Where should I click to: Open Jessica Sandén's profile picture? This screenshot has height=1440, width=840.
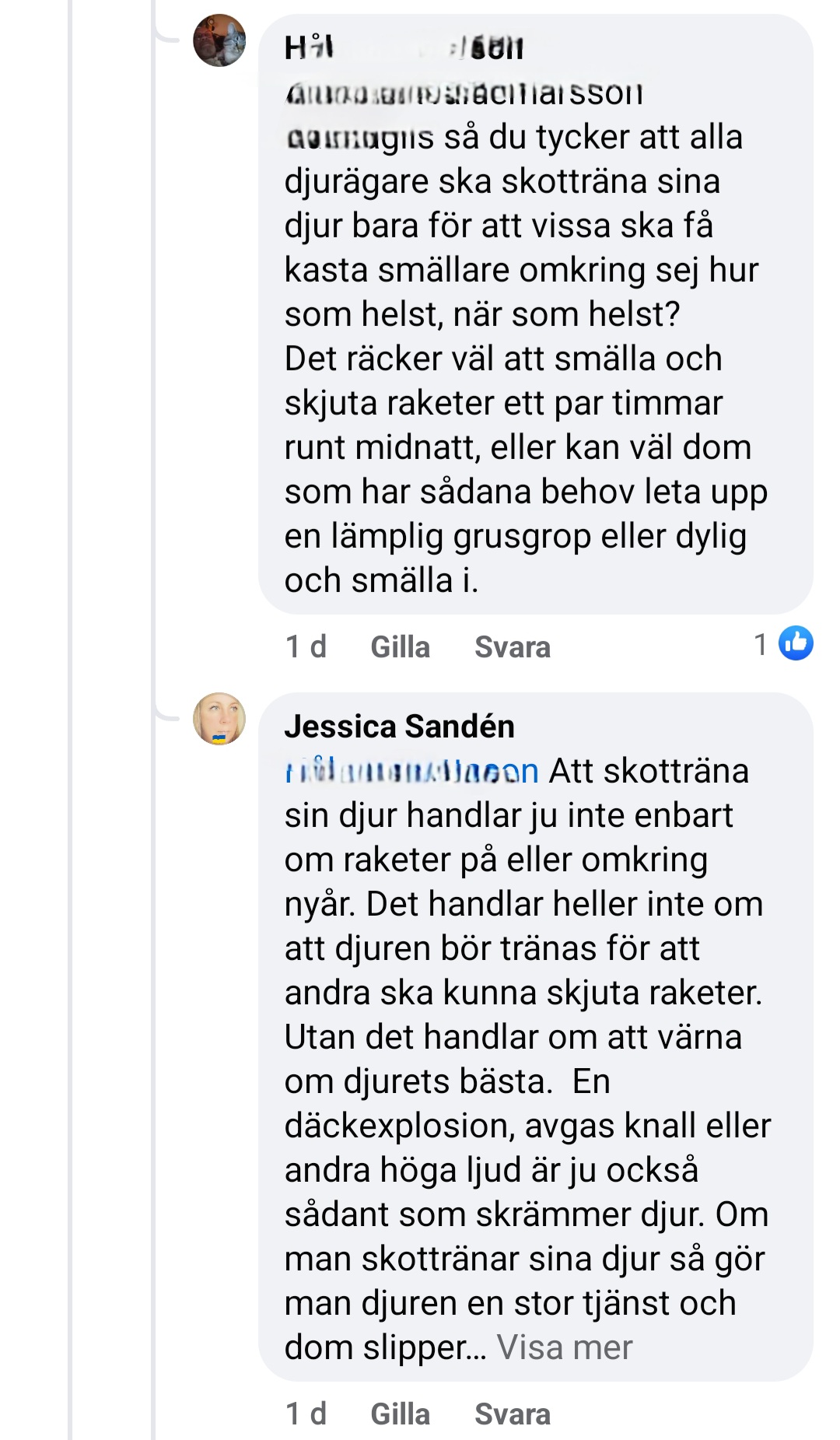click(x=219, y=719)
